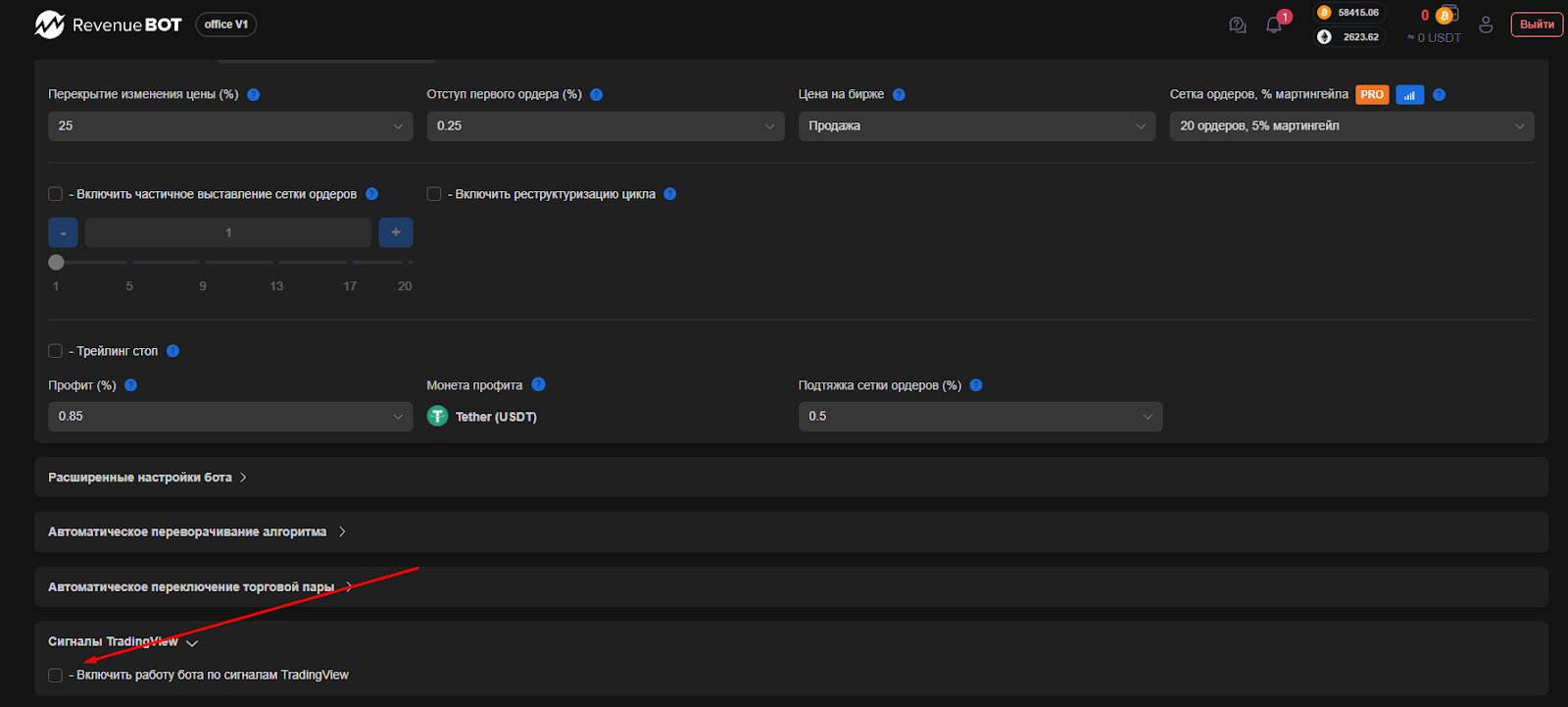Show help for Трейлинг стоп
1568x707 pixels.
coord(172,351)
